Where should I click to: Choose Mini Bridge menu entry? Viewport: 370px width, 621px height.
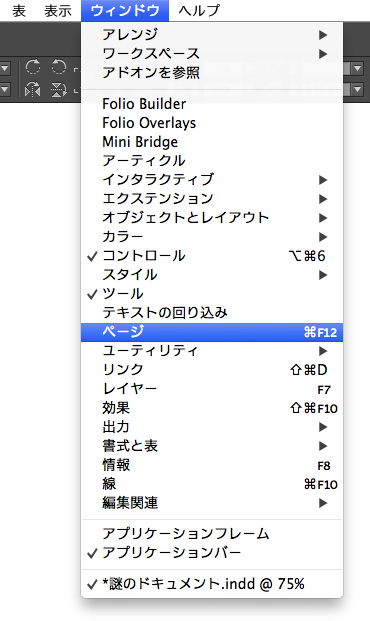point(212,142)
